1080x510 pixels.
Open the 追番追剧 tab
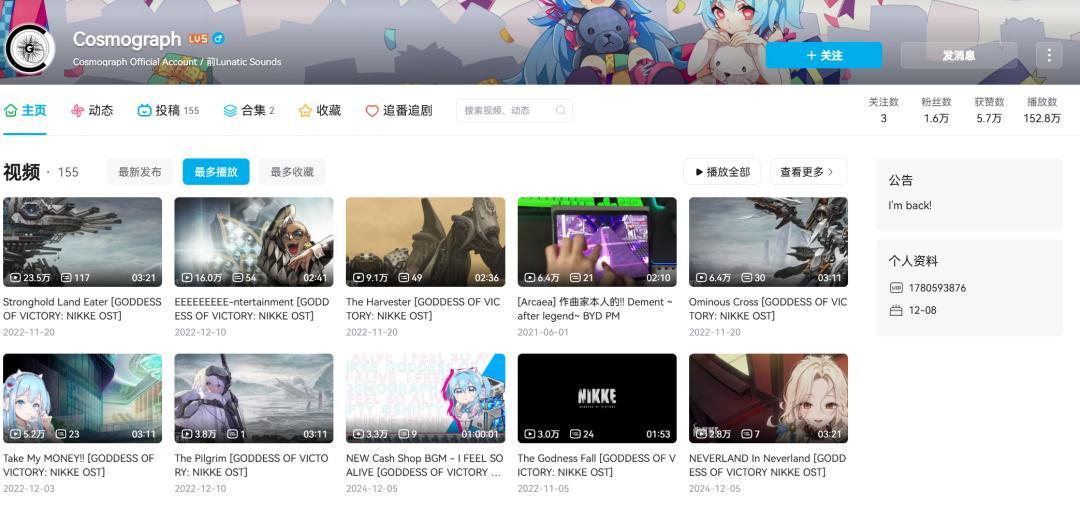[x=399, y=111]
